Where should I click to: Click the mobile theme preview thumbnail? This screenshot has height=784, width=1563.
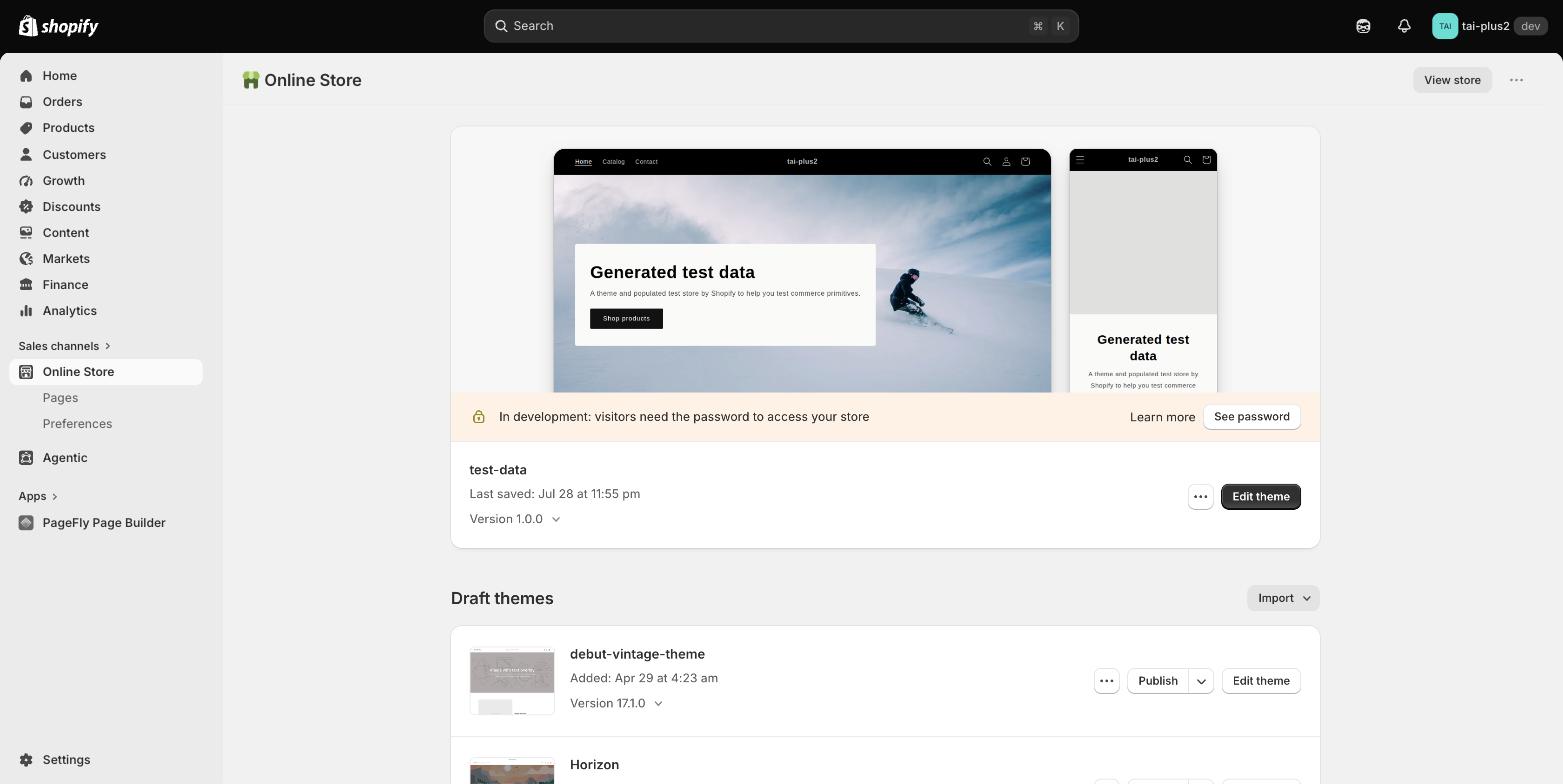(1143, 271)
